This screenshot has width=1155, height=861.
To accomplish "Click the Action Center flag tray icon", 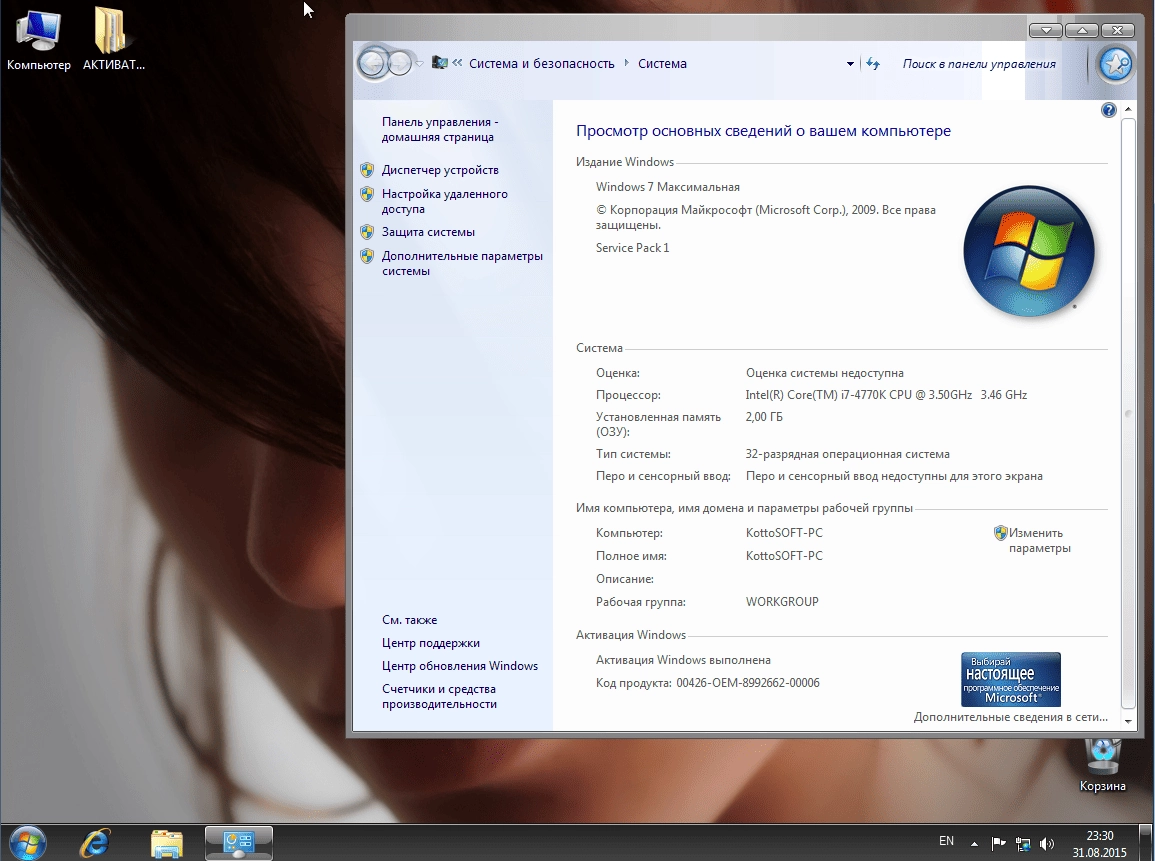I will click(x=998, y=843).
